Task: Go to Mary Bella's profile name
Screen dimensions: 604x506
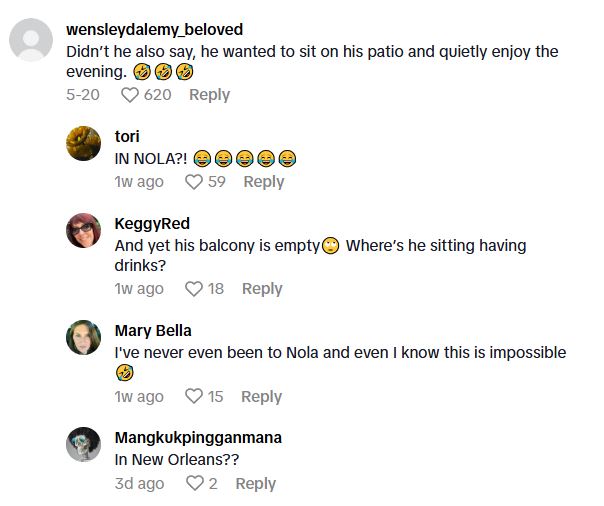Action: 153,331
